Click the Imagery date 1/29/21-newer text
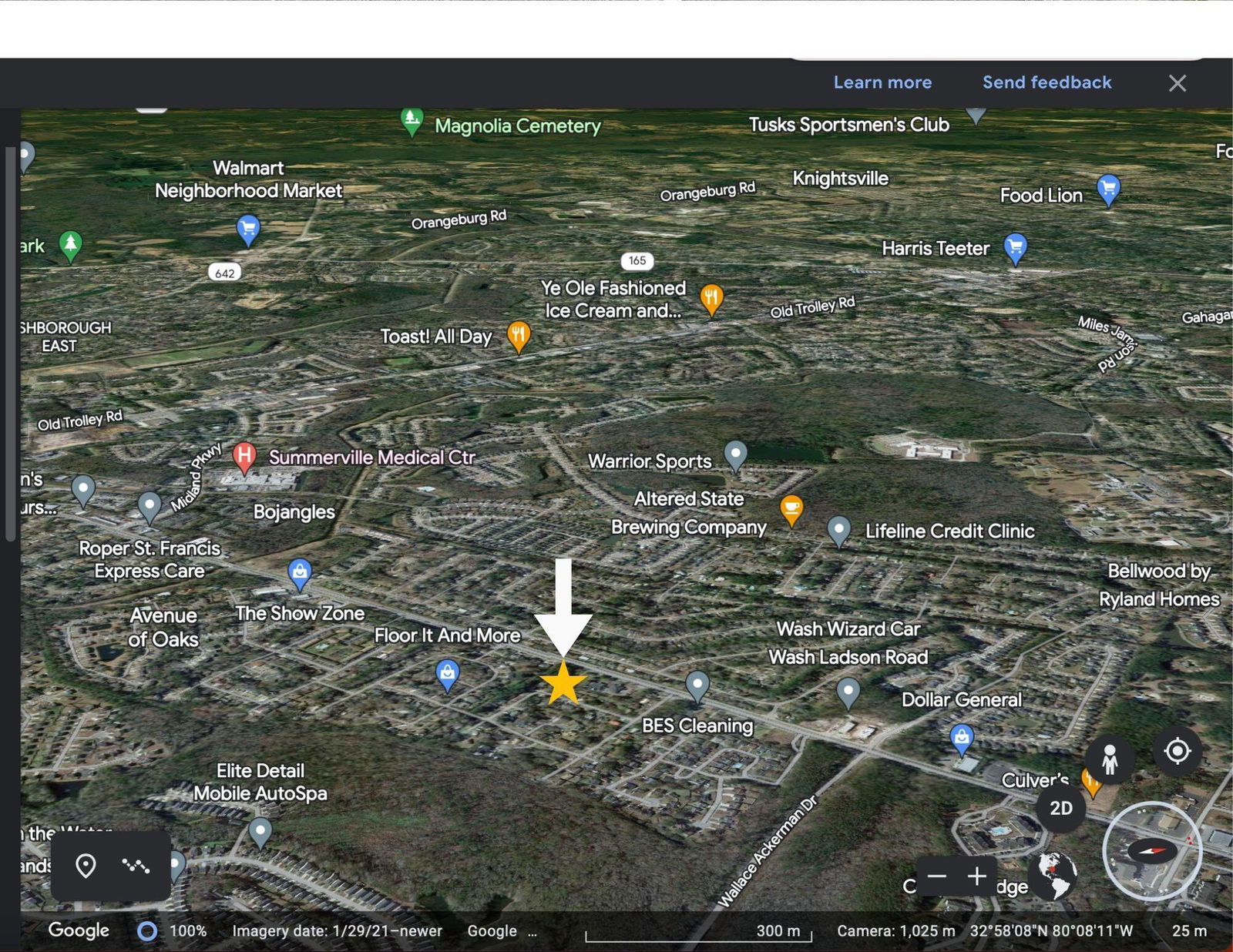This screenshot has width=1233, height=952. (x=338, y=930)
